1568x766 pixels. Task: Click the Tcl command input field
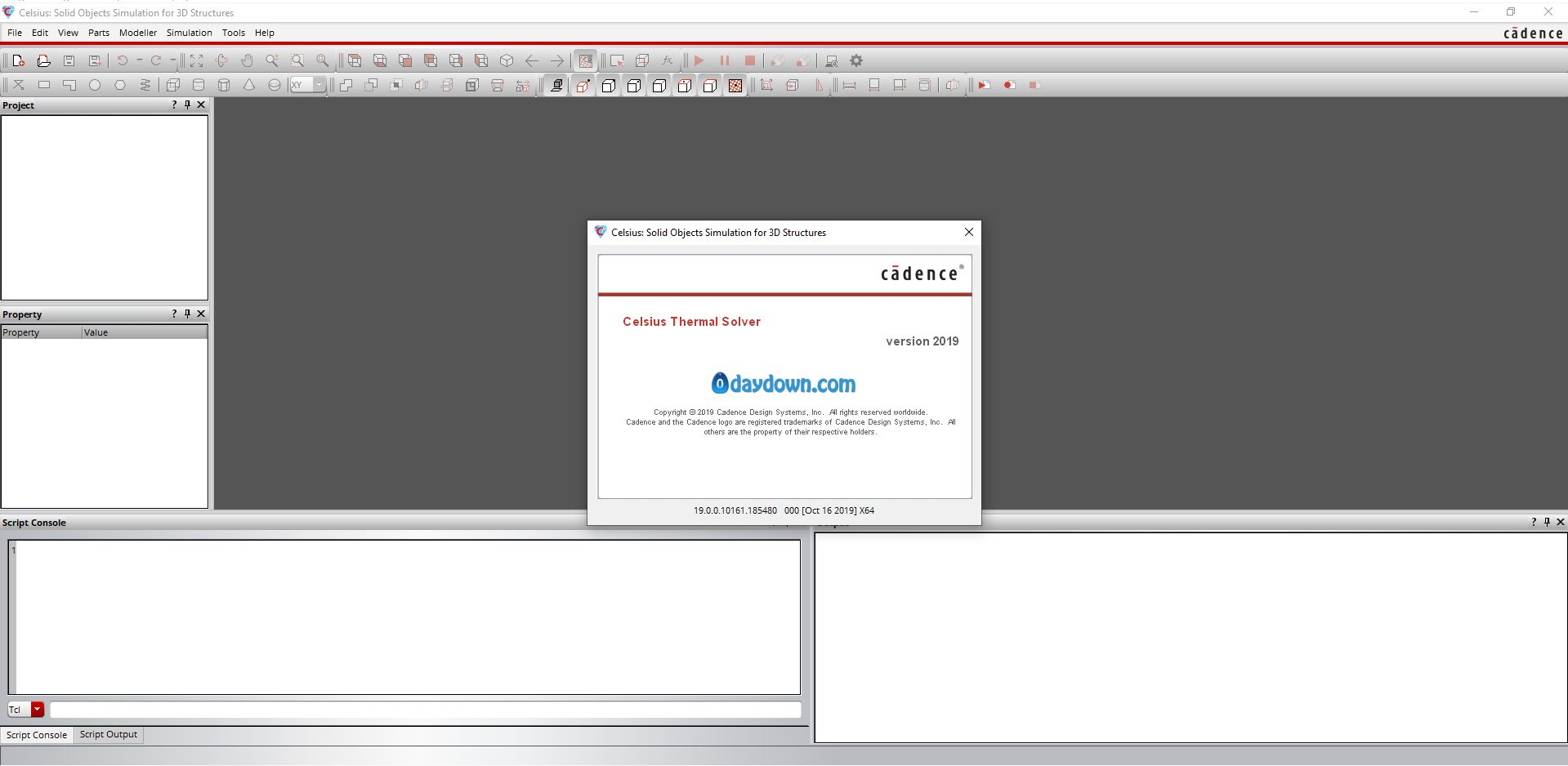coord(426,710)
